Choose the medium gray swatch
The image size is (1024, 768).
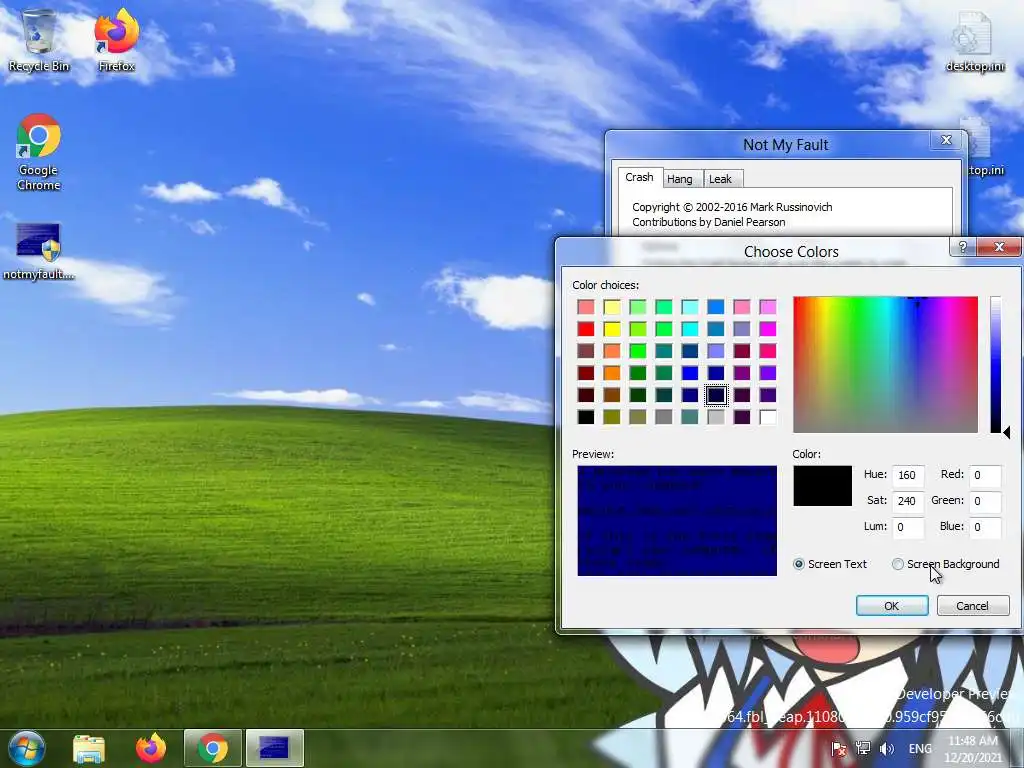pos(664,417)
